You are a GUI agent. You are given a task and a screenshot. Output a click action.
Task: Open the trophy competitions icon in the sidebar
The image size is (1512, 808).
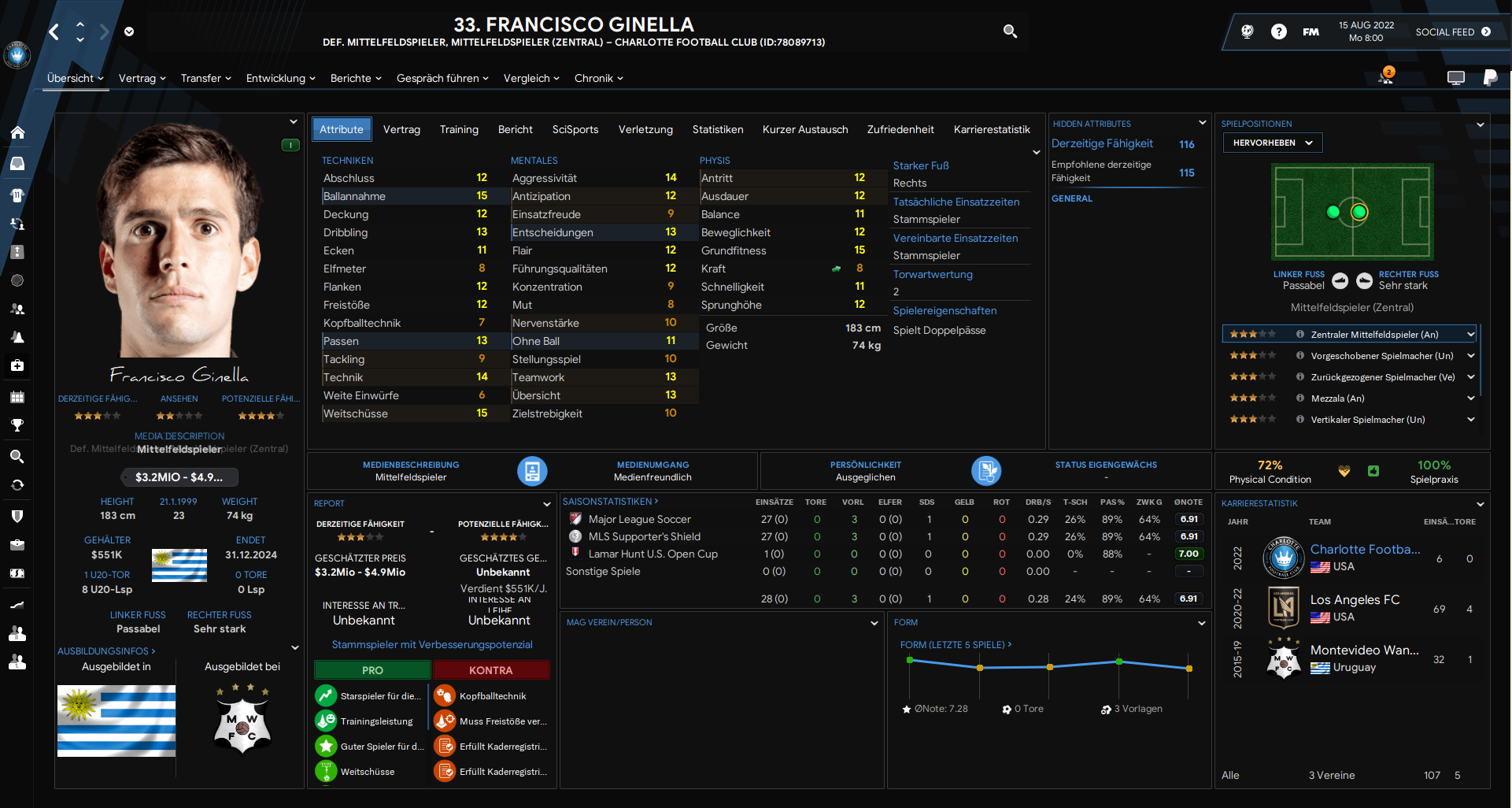pyautogui.click(x=17, y=425)
